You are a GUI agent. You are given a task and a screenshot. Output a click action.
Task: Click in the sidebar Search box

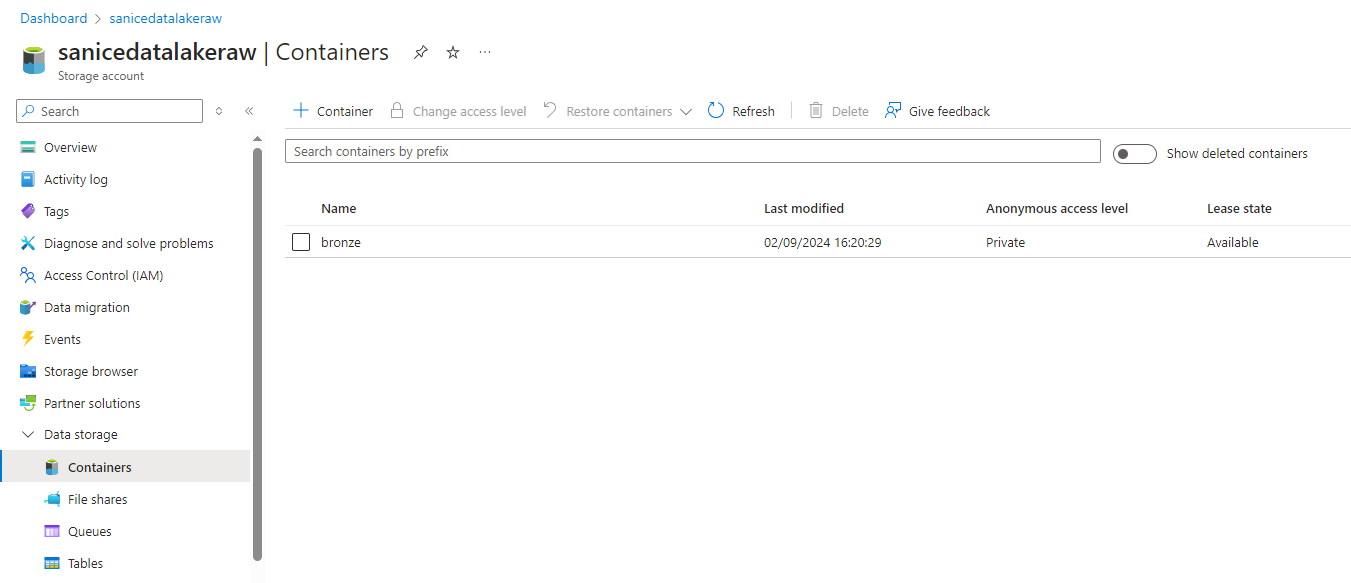click(110, 111)
